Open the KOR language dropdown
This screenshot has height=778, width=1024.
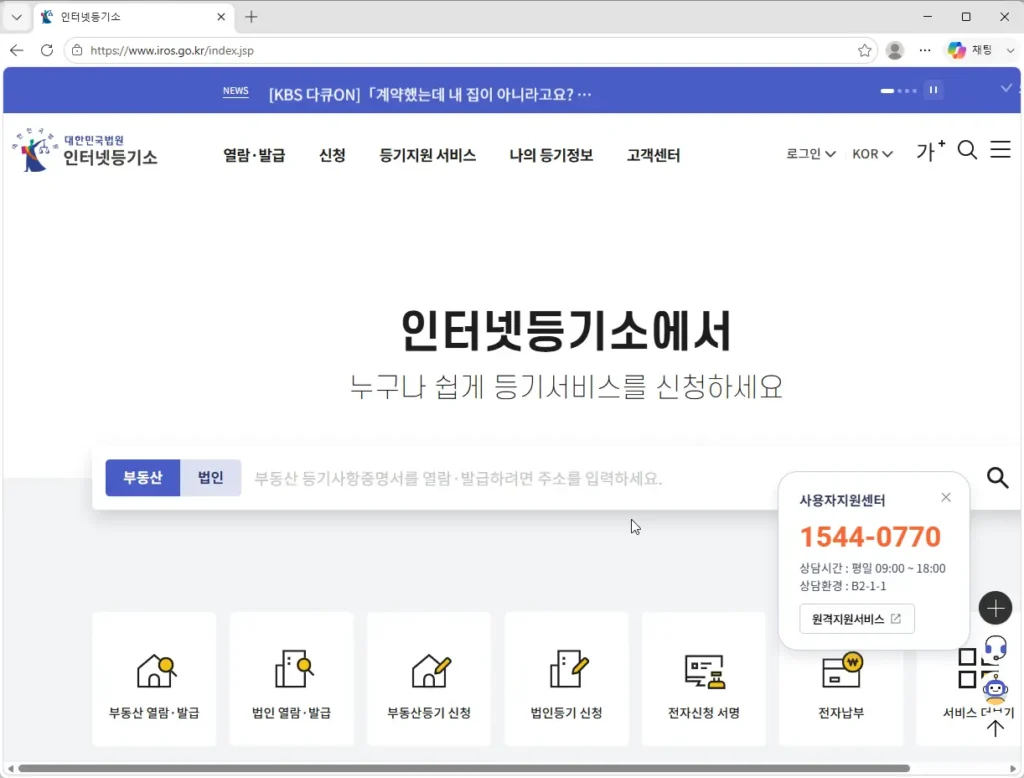click(872, 154)
